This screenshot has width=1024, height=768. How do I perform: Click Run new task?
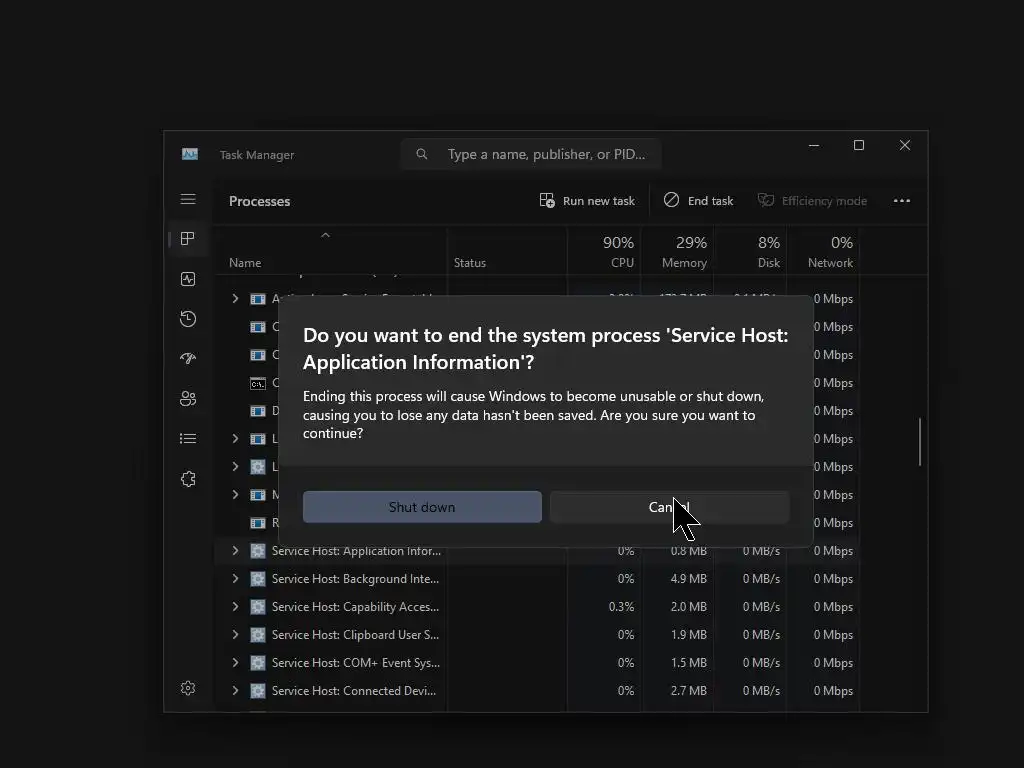(x=587, y=200)
